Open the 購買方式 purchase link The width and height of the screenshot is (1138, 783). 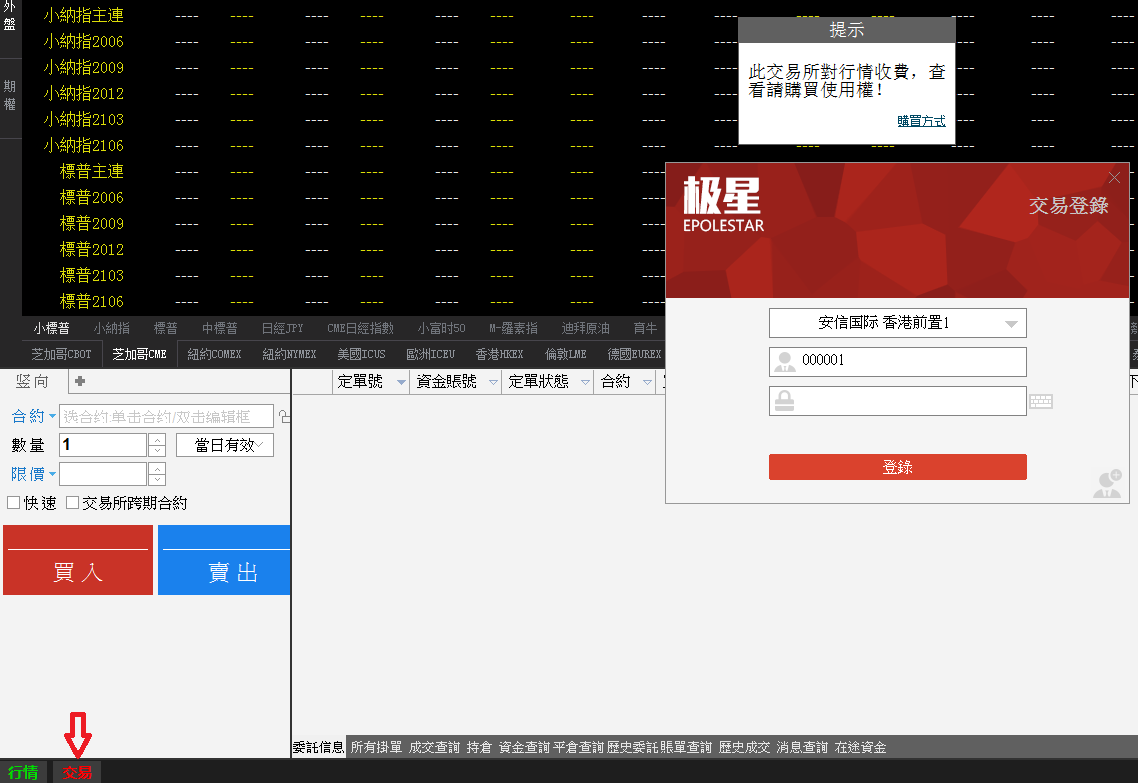920,121
